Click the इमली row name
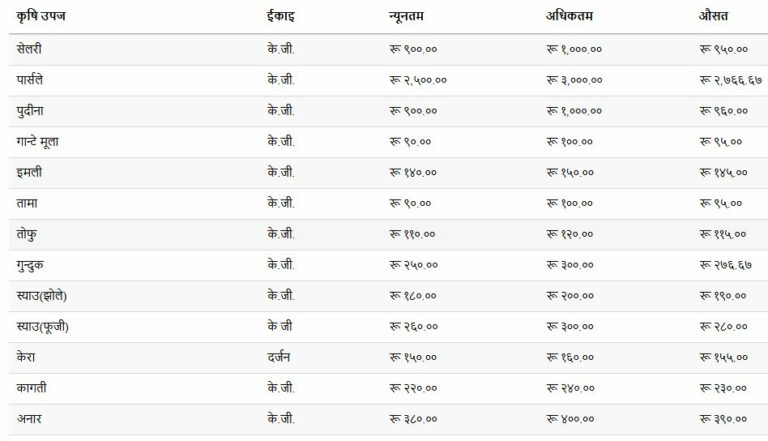This screenshot has height=441, width=768. point(29,172)
